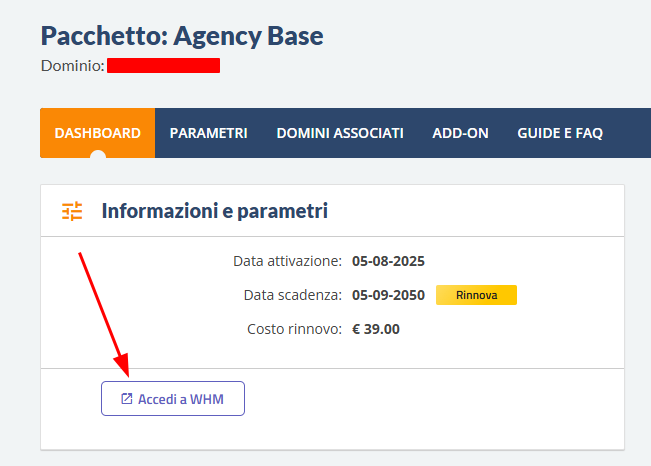Click the Data attivazione label
The width and height of the screenshot is (651, 466).
[287, 262]
